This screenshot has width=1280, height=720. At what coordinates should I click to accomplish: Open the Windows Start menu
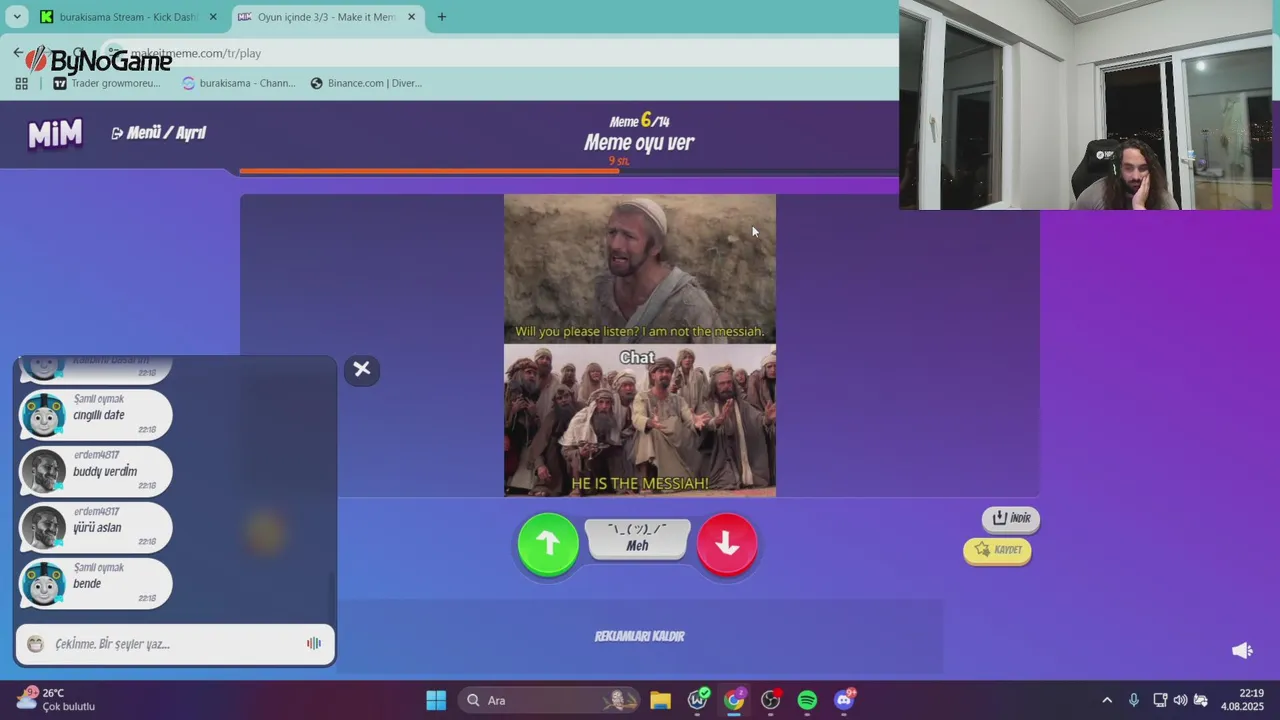[x=436, y=700]
